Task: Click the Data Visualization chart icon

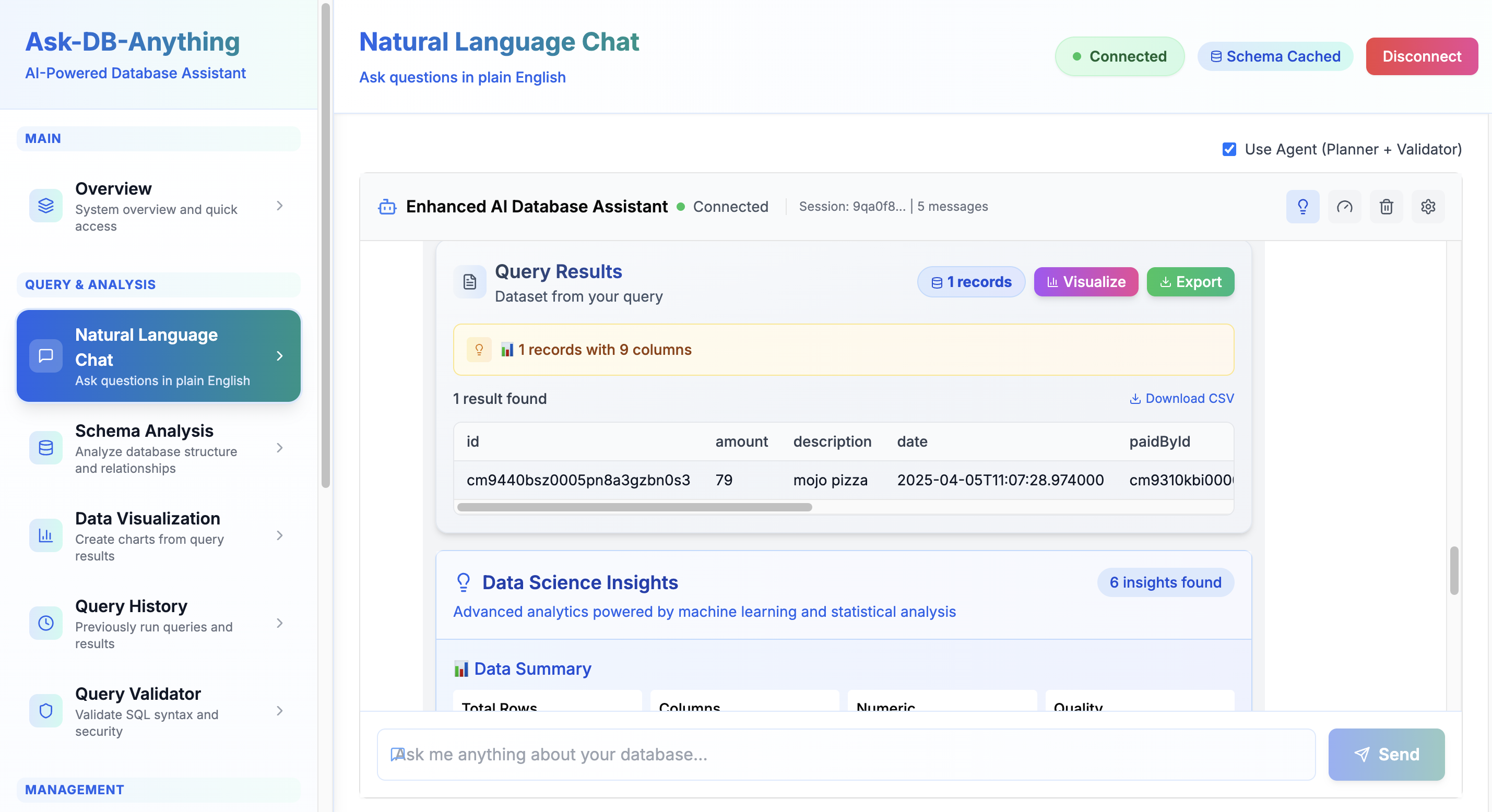Action: 46,535
